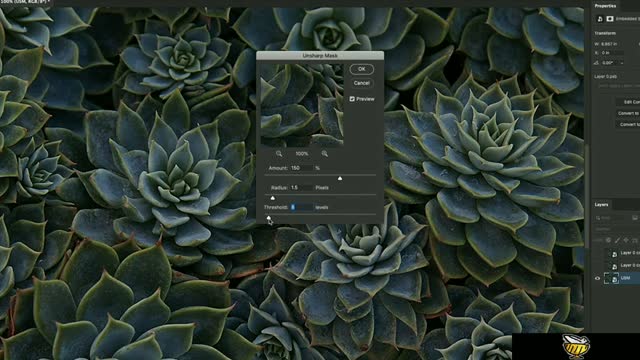Click the Threshold levels field
Image resolution: width=640 pixels, height=360 pixels.
pyautogui.click(x=301, y=207)
